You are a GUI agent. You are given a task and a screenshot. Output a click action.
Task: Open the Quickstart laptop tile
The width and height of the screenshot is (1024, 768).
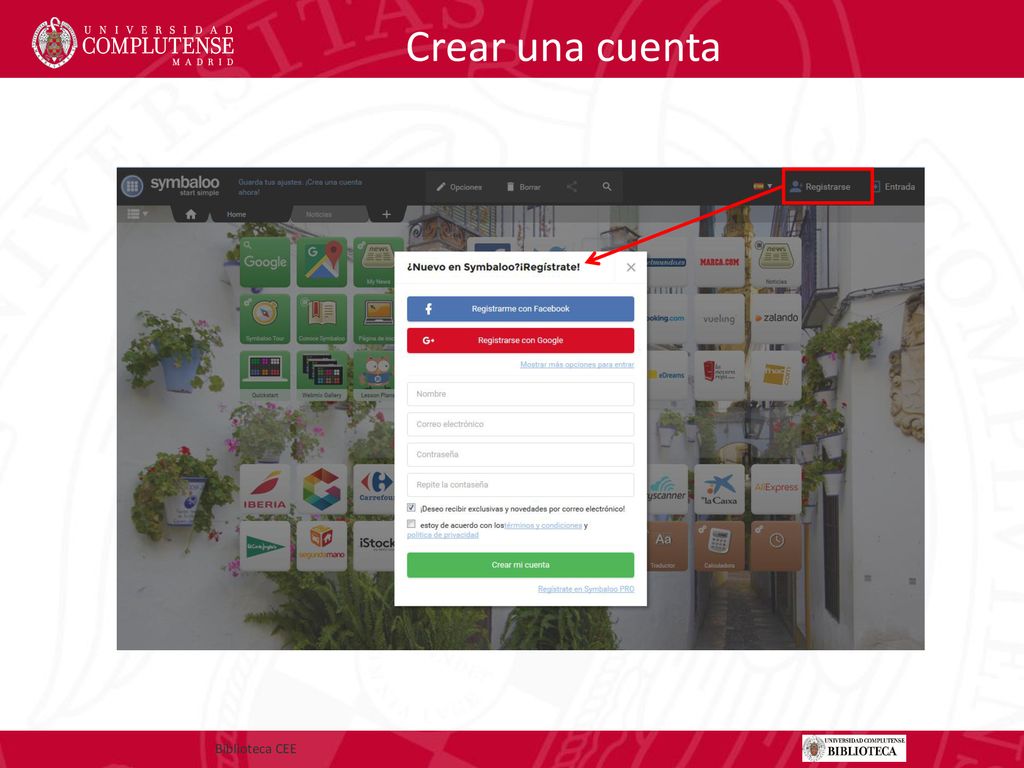point(264,376)
